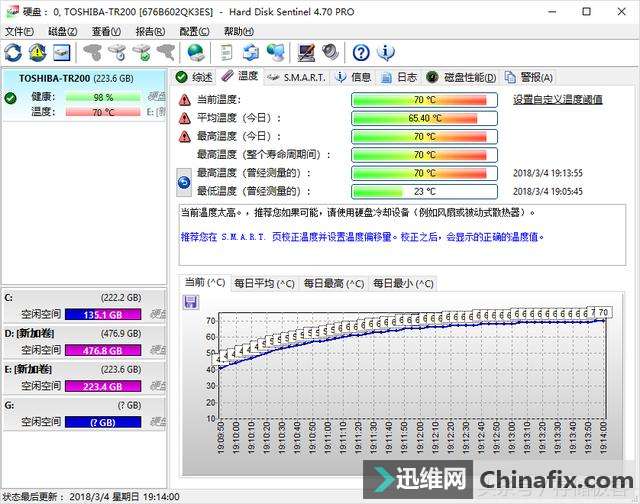Click the speaker sound toolbar icon
Viewport: 640px width, 504px height.
tap(331, 53)
